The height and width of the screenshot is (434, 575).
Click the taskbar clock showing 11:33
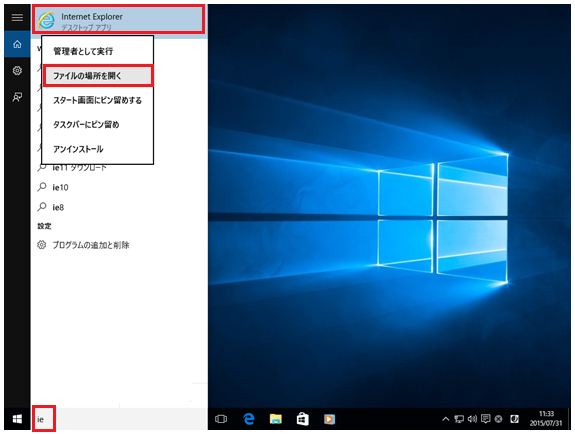coord(546,419)
